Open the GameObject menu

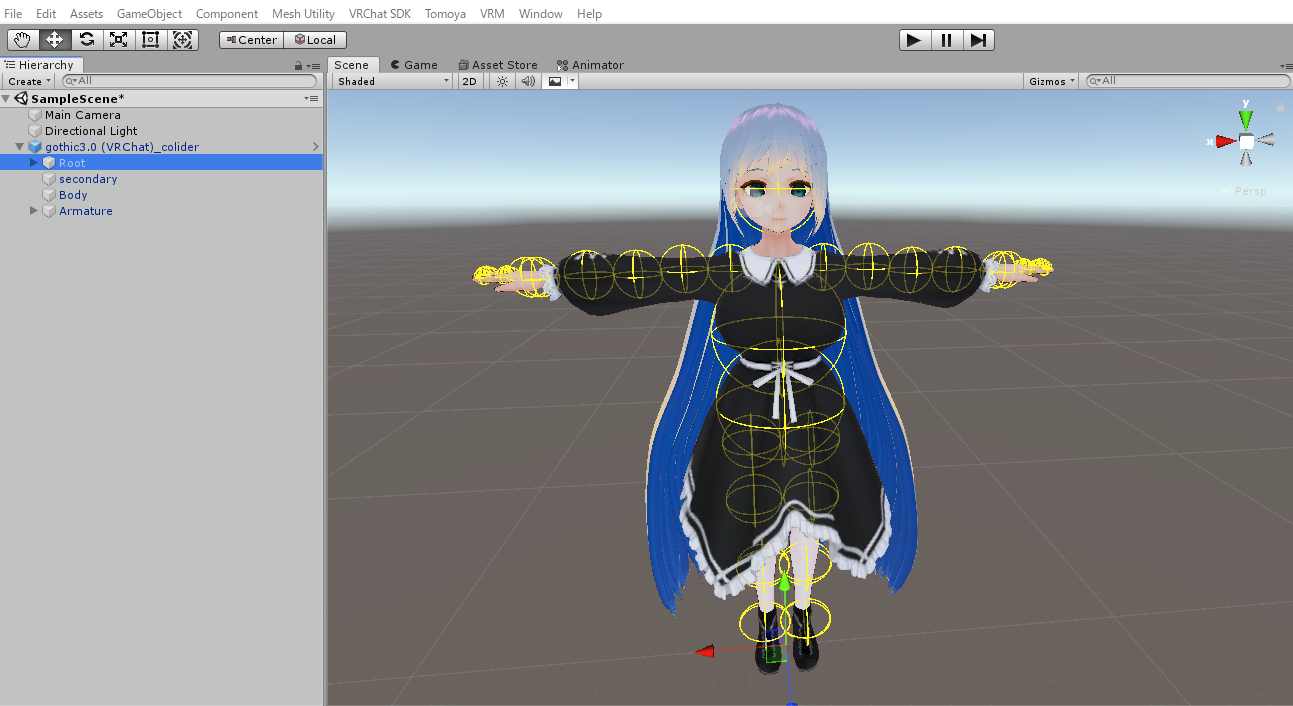150,14
